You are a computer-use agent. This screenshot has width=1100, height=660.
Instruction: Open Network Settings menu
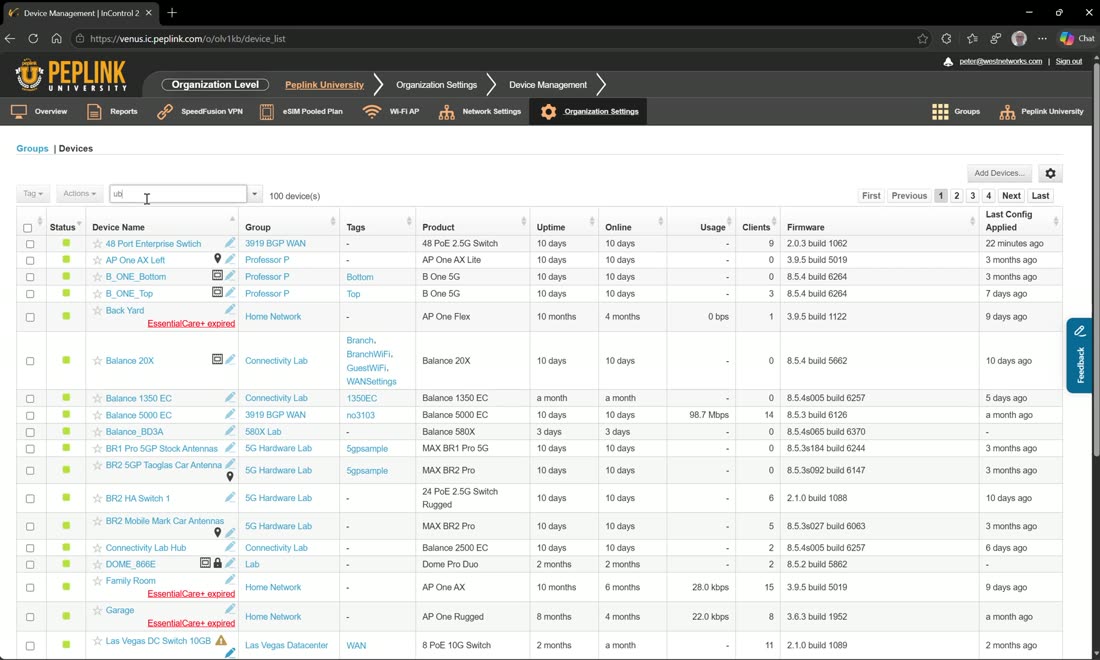480,112
